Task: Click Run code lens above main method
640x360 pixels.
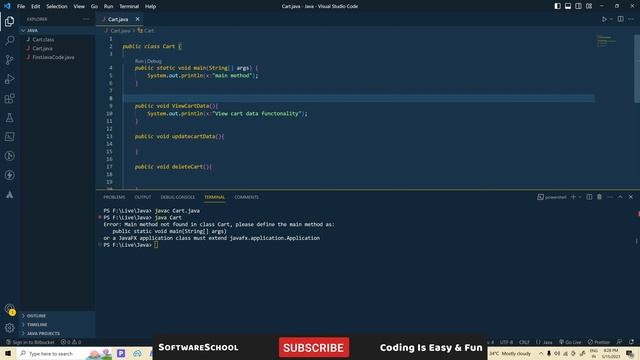Action: [139, 61]
